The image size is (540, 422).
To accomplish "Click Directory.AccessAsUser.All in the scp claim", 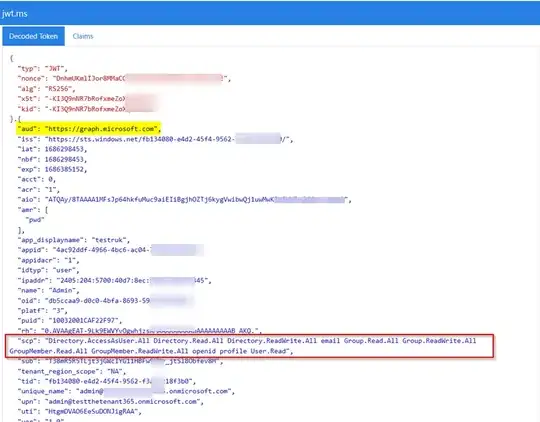I will [99, 341].
